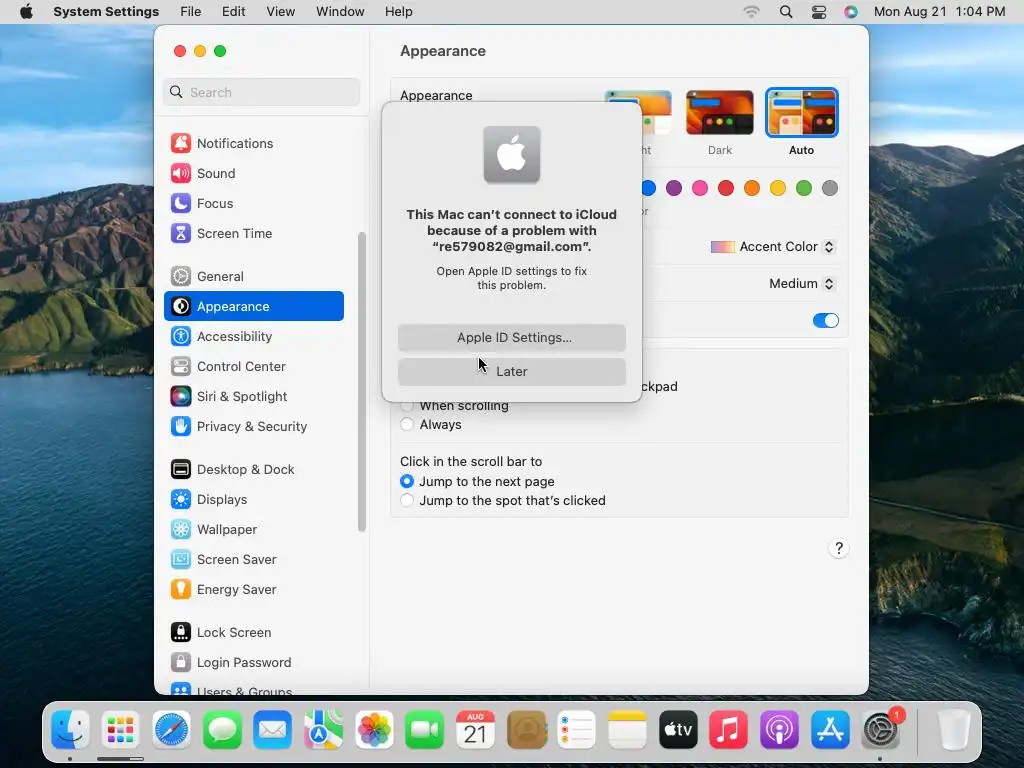Open FaceTime from the Dock

point(424,729)
